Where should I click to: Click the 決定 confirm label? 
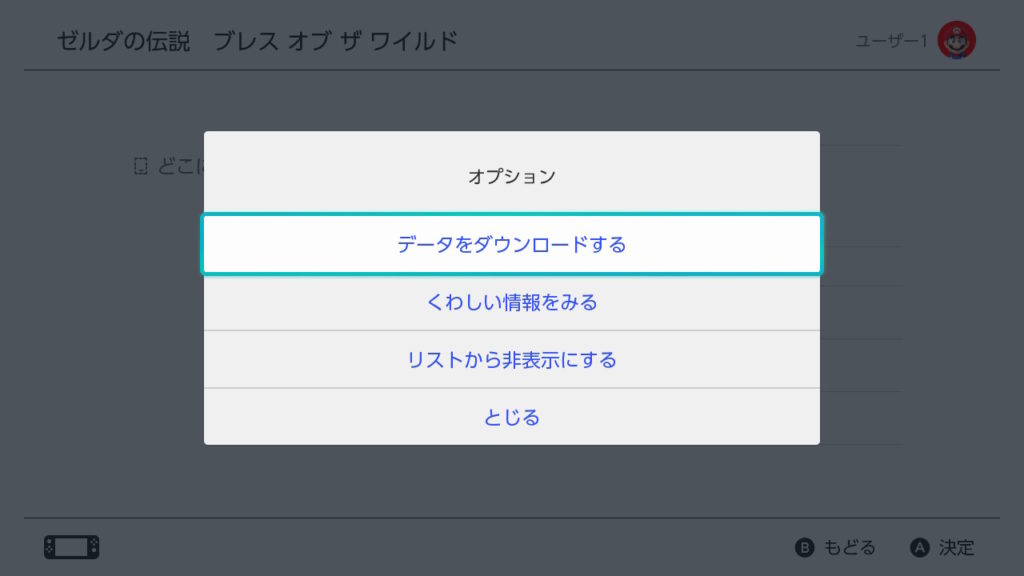956,547
